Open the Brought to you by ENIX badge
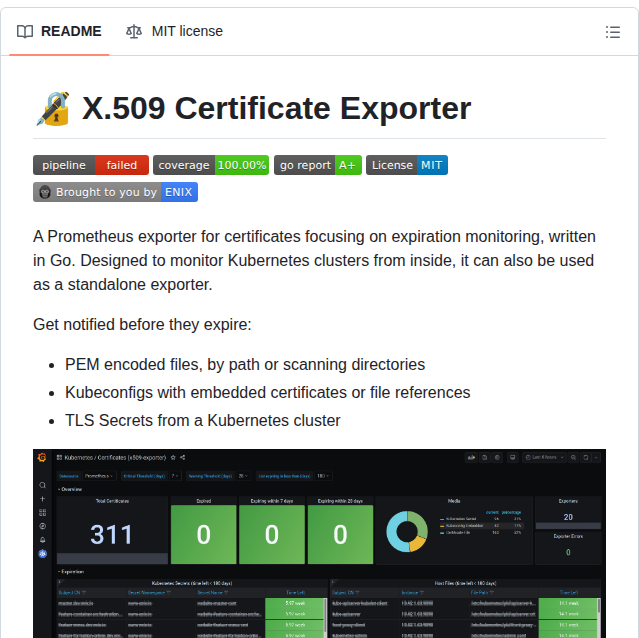 pyautogui.click(x=115, y=192)
